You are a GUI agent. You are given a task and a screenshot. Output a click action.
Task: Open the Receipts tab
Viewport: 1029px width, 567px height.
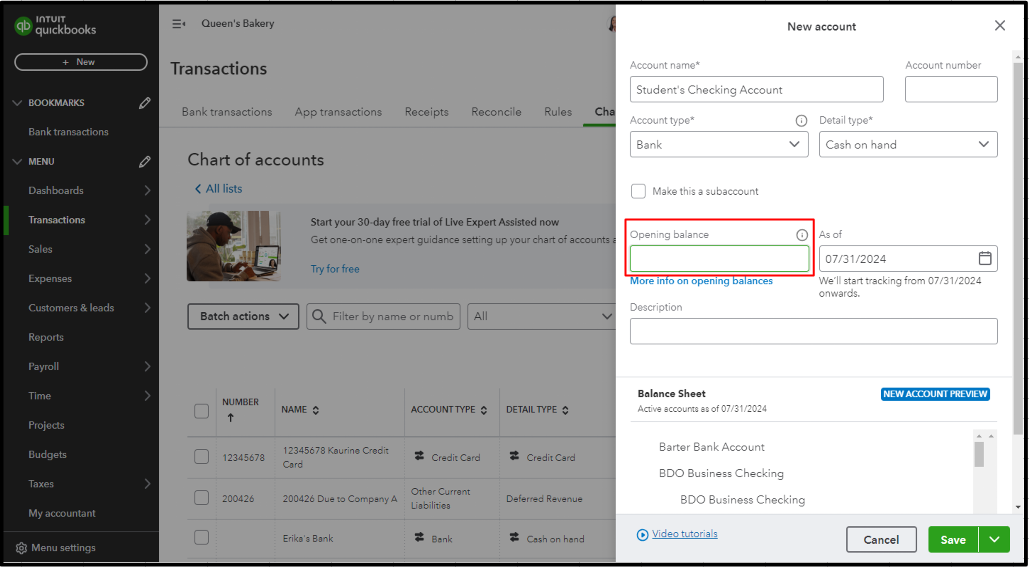coord(427,112)
